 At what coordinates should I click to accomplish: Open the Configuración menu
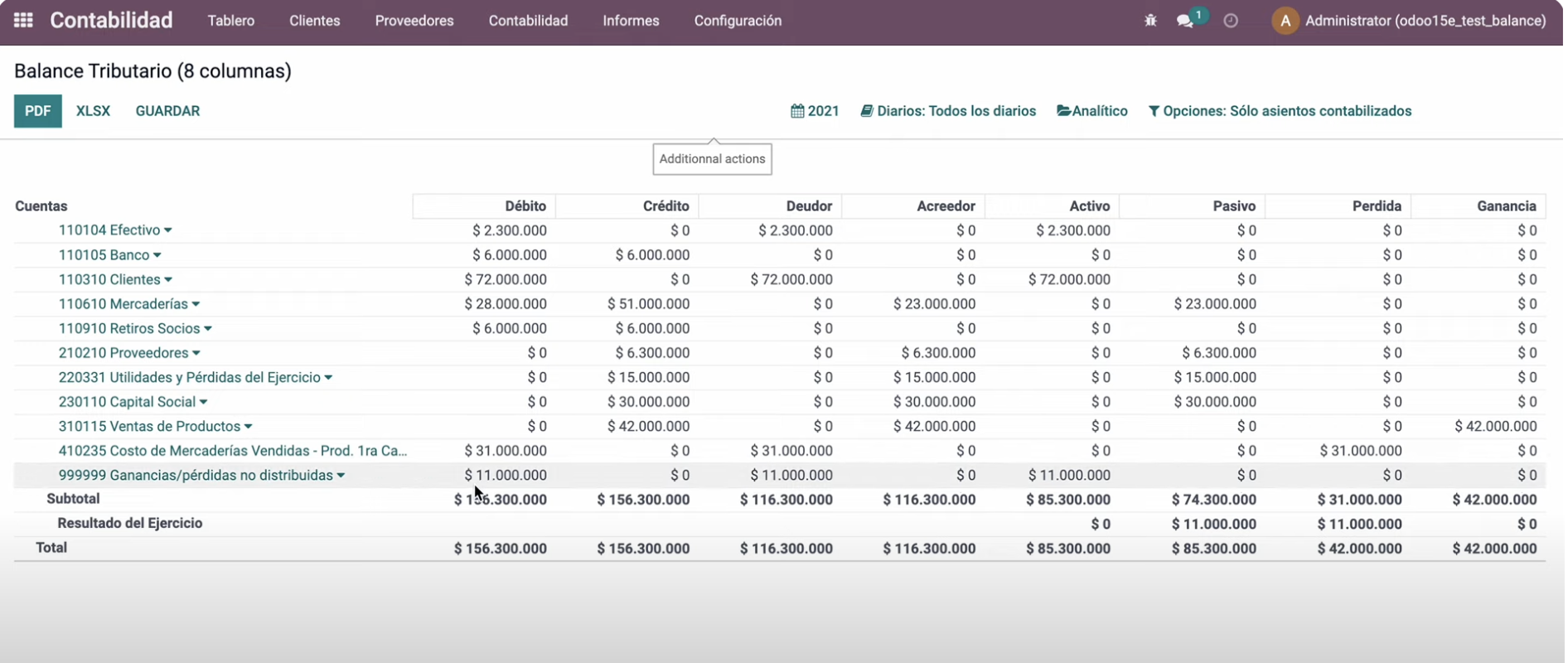tap(738, 21)
